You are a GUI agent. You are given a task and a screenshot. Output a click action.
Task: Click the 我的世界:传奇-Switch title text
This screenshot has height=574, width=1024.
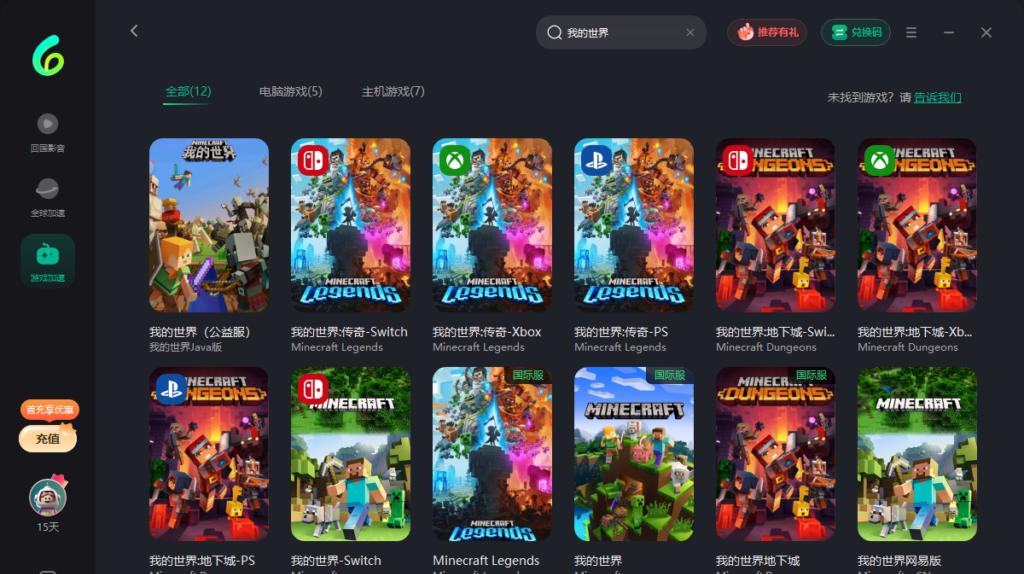coord(349,332)
